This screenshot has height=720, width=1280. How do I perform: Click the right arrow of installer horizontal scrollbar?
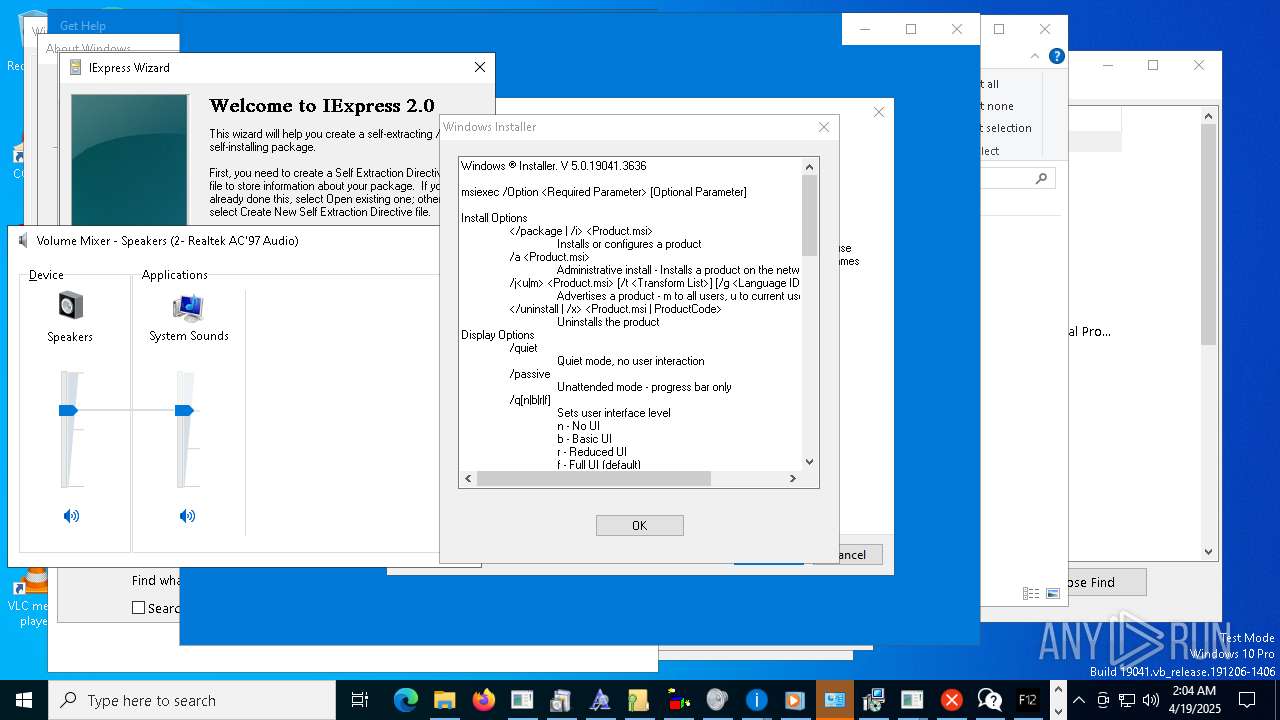(x=793, y=478)
